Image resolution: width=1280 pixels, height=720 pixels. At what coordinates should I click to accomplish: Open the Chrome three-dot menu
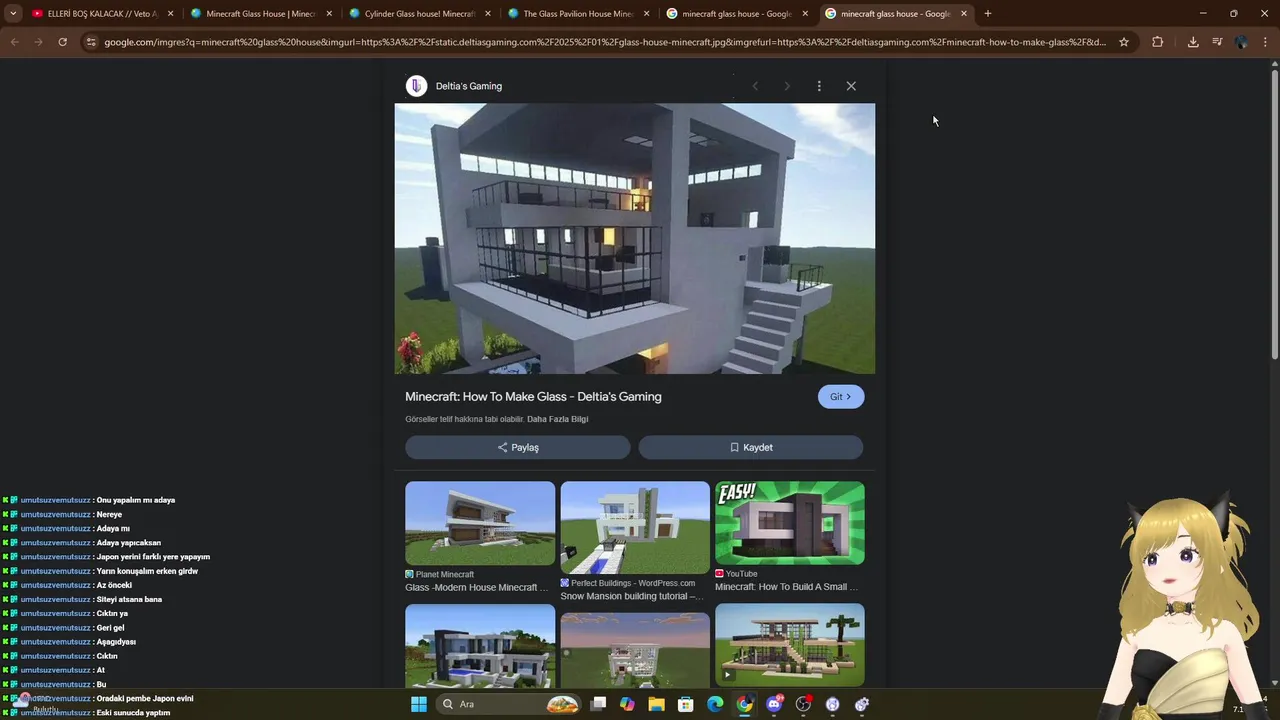[1265, 42]
